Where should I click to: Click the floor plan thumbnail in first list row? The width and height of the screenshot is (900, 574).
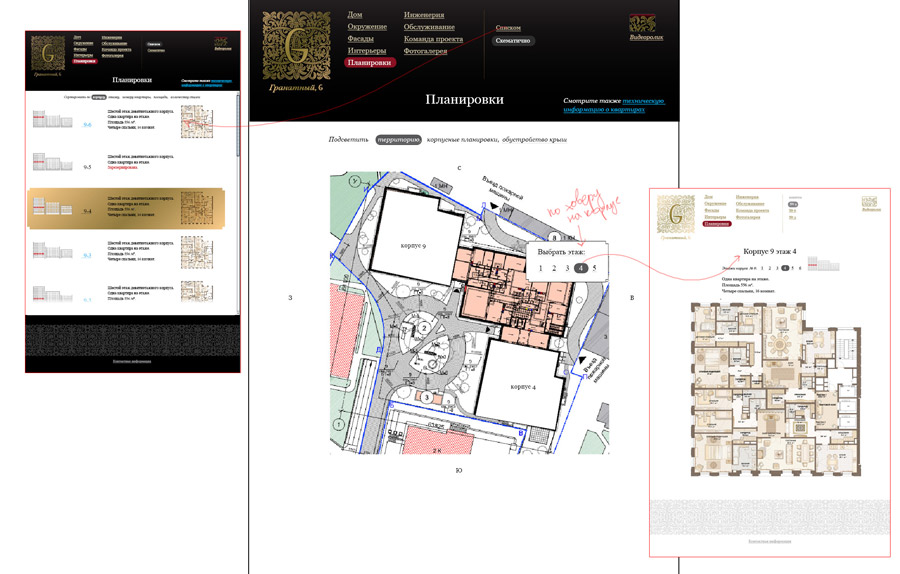tap(196, 121)
